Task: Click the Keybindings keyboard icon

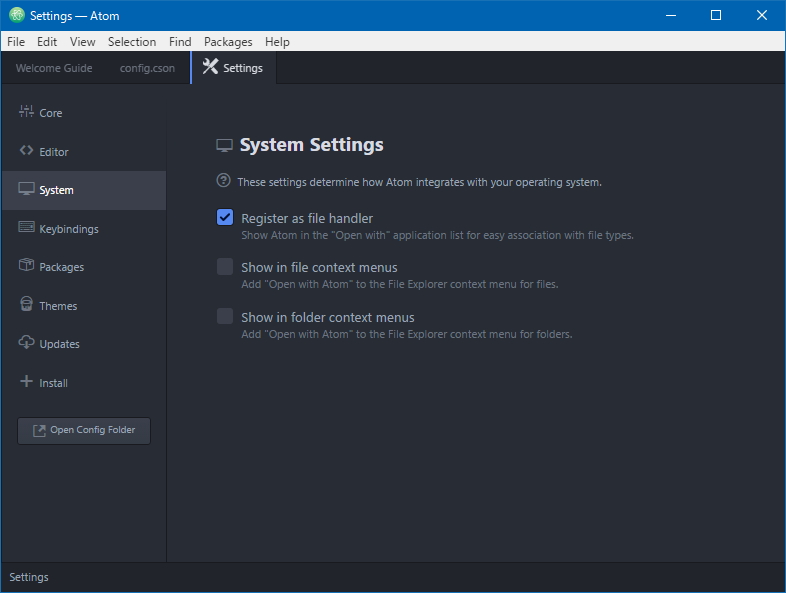Action: 26,227
